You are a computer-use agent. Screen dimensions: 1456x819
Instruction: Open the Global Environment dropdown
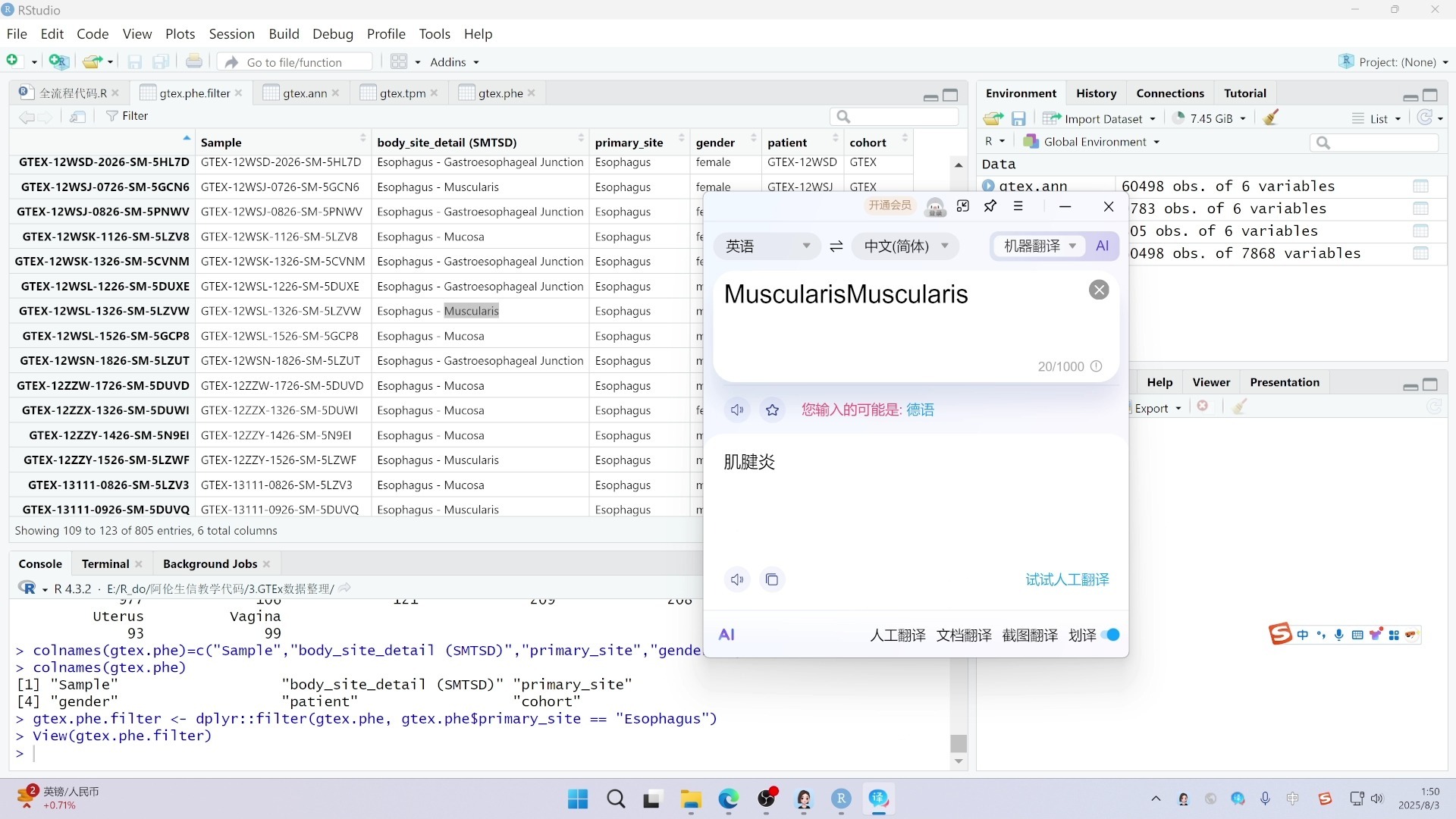[1092, 142]
